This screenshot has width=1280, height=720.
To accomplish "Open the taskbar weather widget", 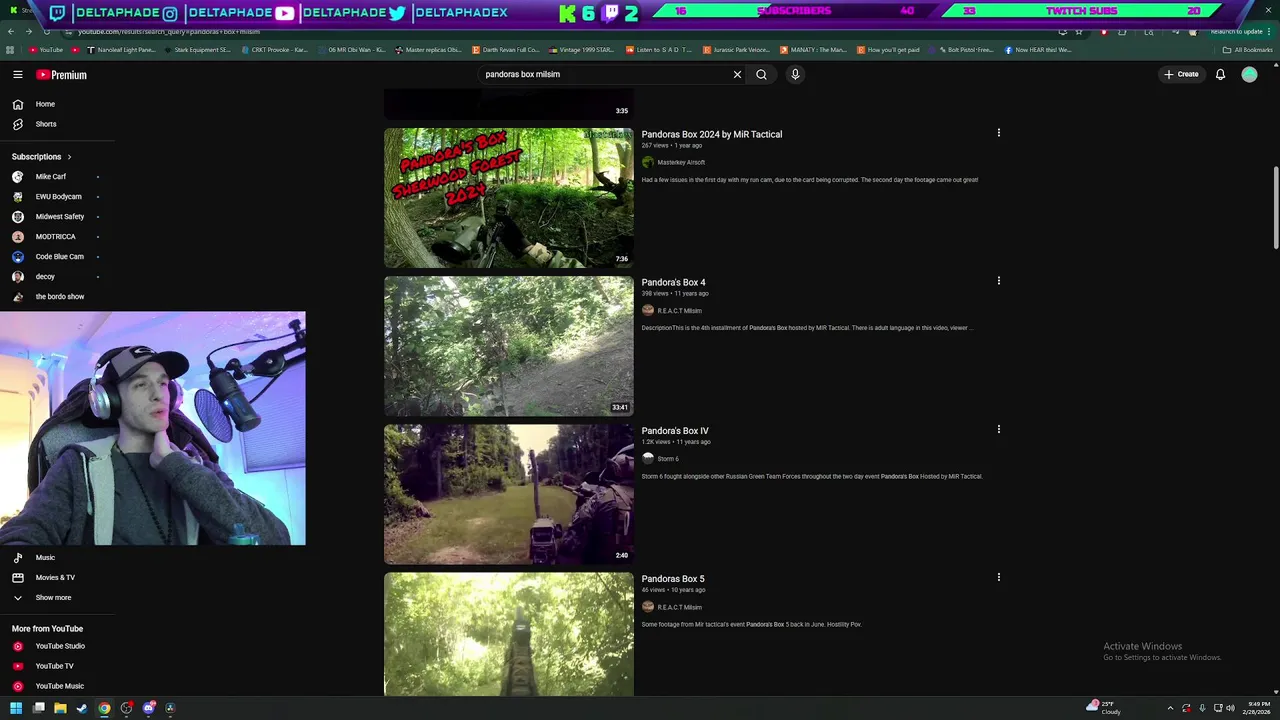I will click(x=1104, y=708).
